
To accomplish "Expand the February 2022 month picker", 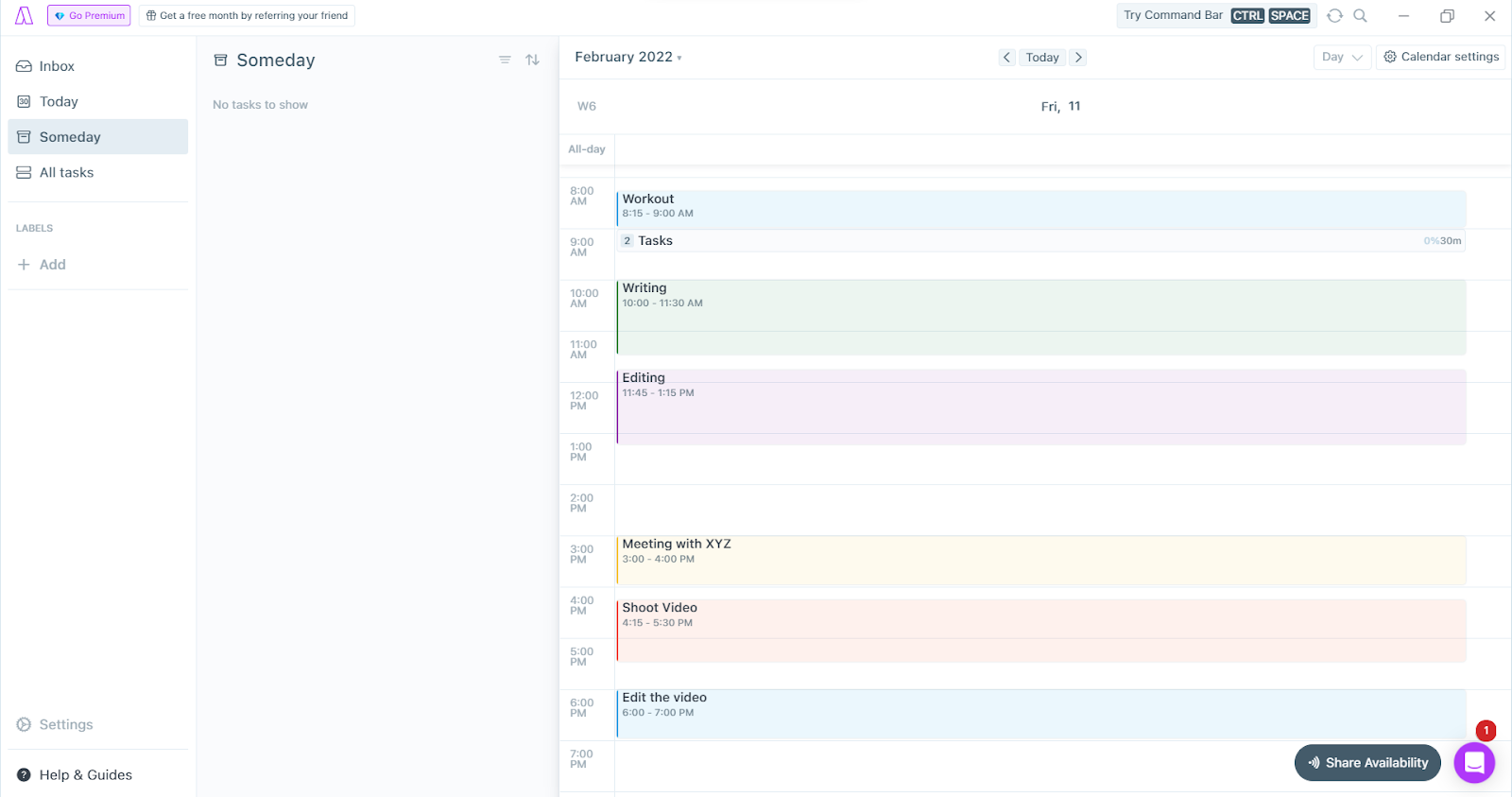I will (628, 57).
